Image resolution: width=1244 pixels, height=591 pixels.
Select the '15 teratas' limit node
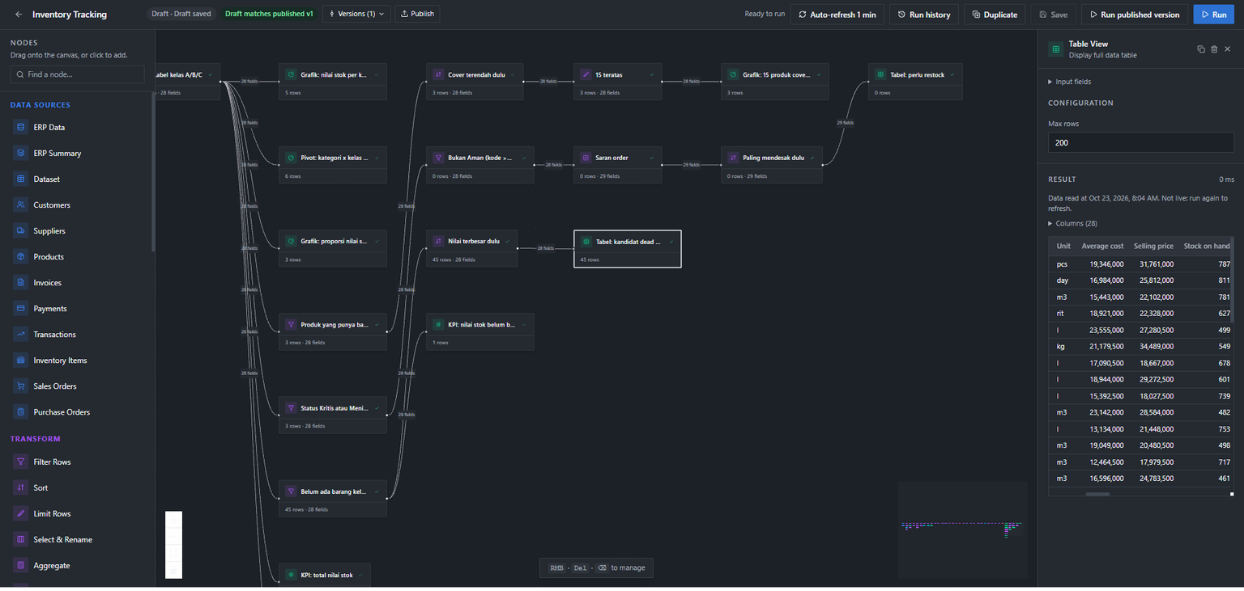(x=618, y=81)
